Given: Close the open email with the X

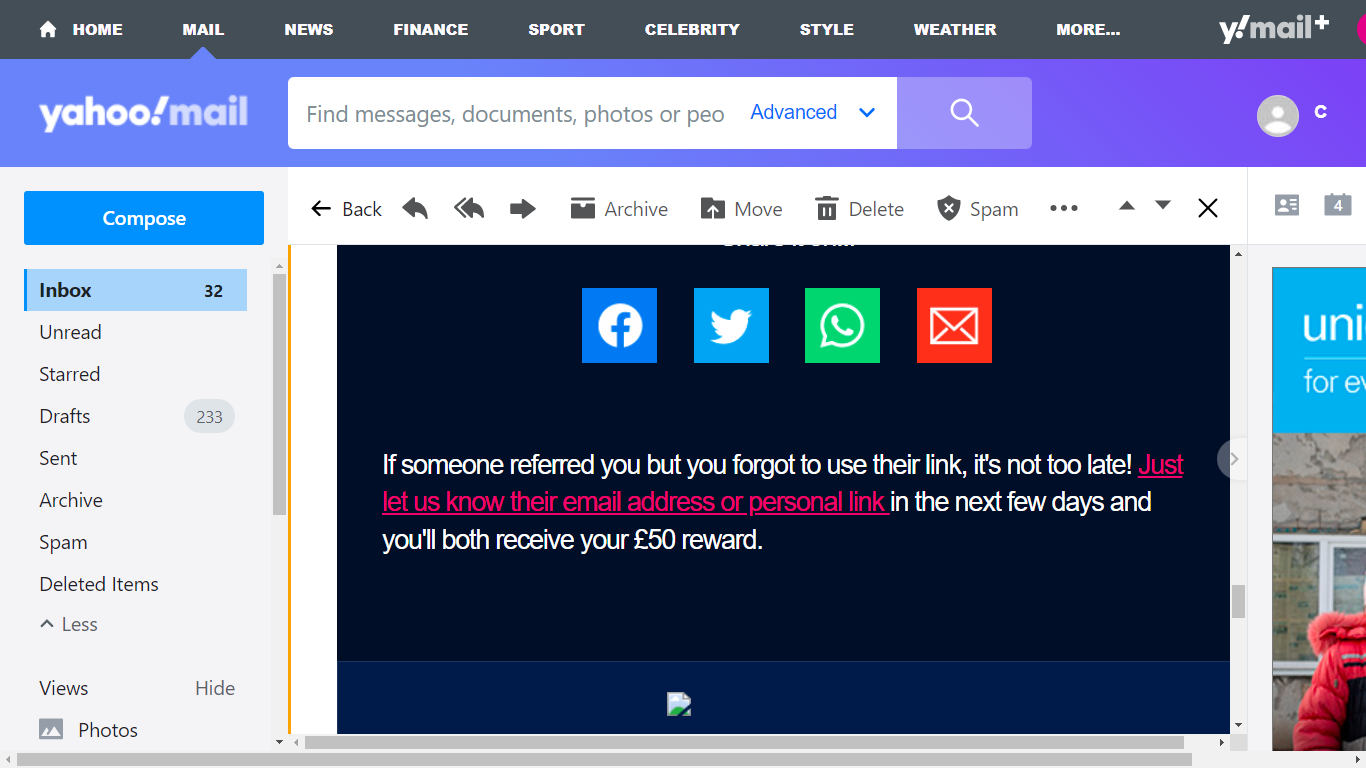Looking at the screenshot, I should point(1208,208).
